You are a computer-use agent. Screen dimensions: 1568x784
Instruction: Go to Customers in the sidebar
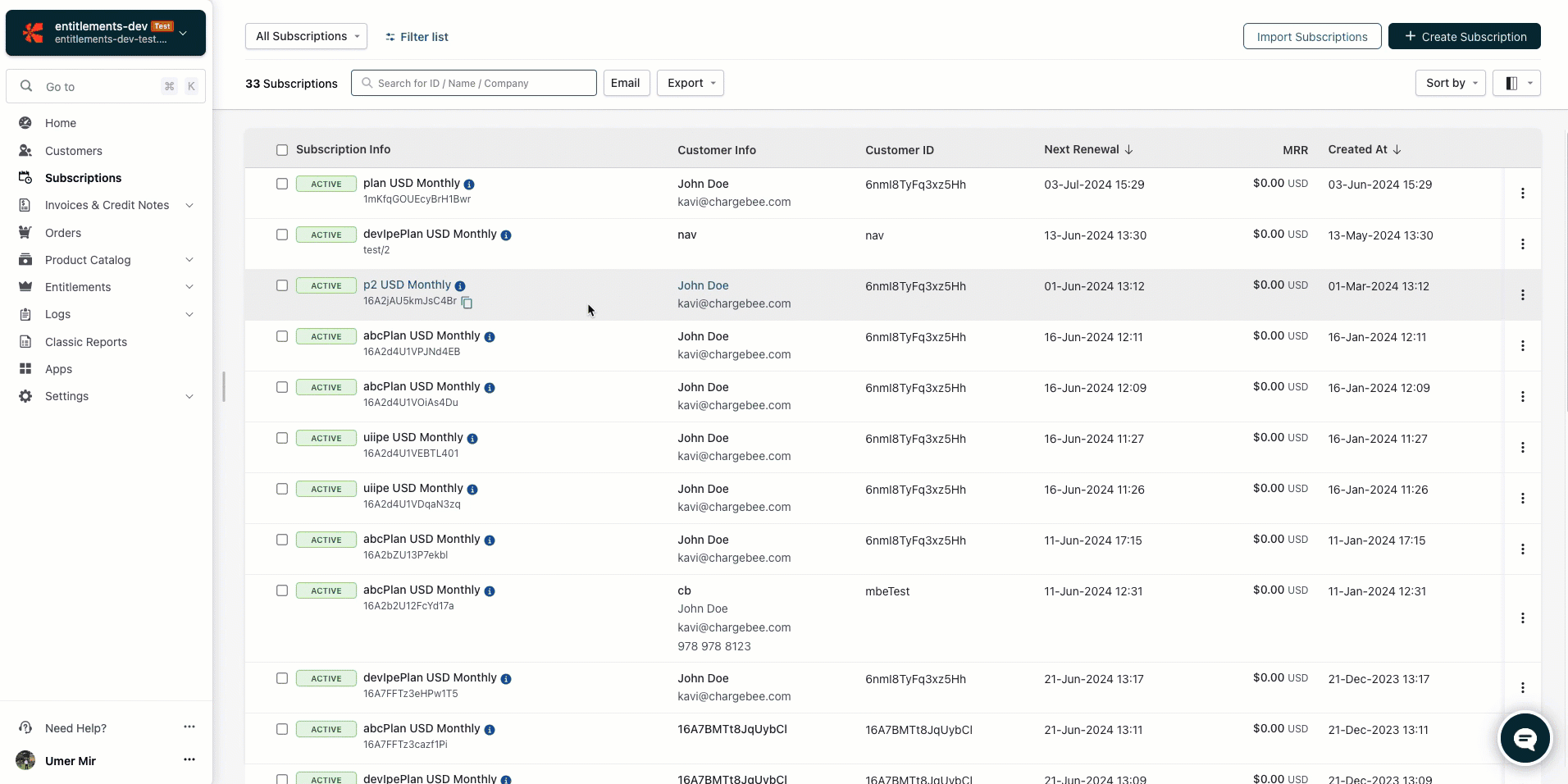pos(74,151)
